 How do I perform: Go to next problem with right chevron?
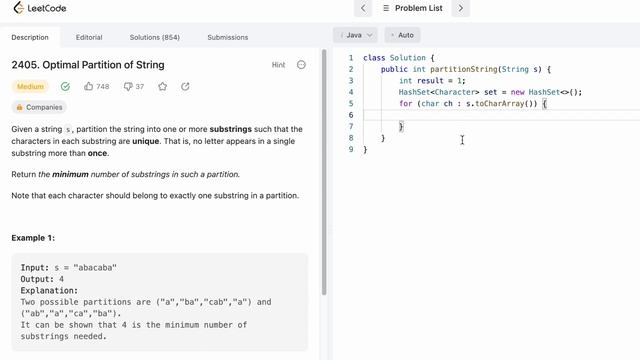(460, 8)
